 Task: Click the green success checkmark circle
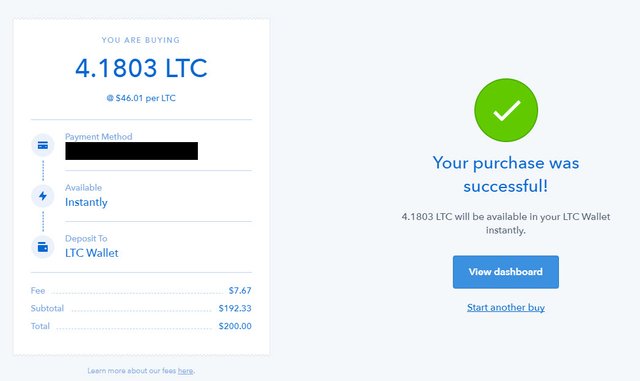point(506,110)
